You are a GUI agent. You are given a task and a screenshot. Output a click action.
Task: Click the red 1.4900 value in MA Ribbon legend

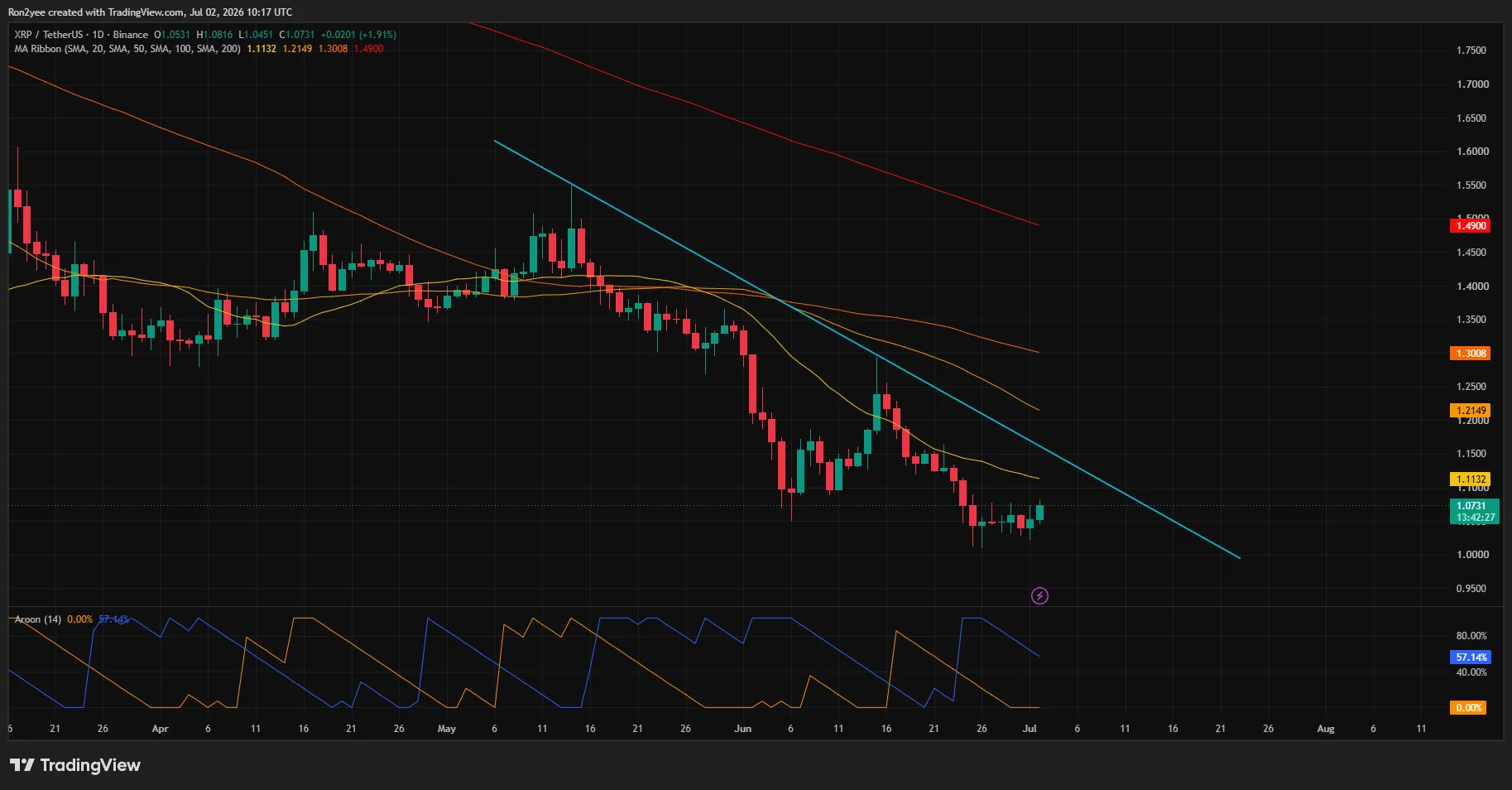pos(368,49)
